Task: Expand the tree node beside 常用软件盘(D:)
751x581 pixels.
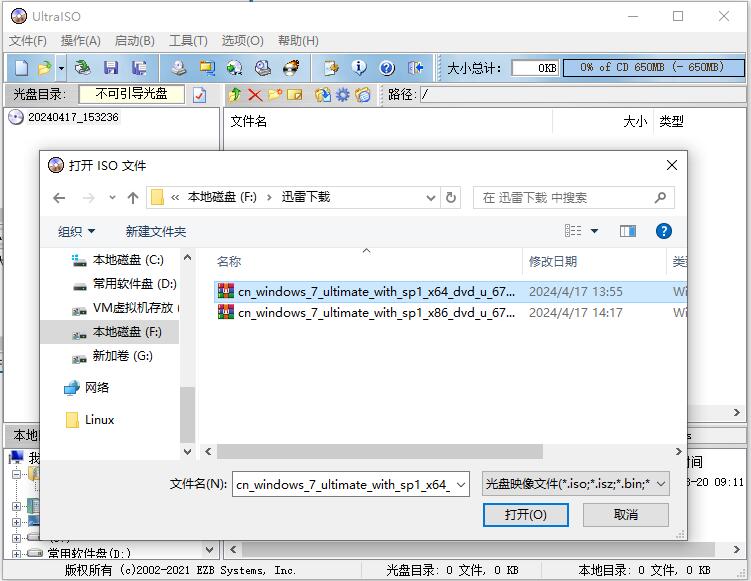Action: (17, 554)
